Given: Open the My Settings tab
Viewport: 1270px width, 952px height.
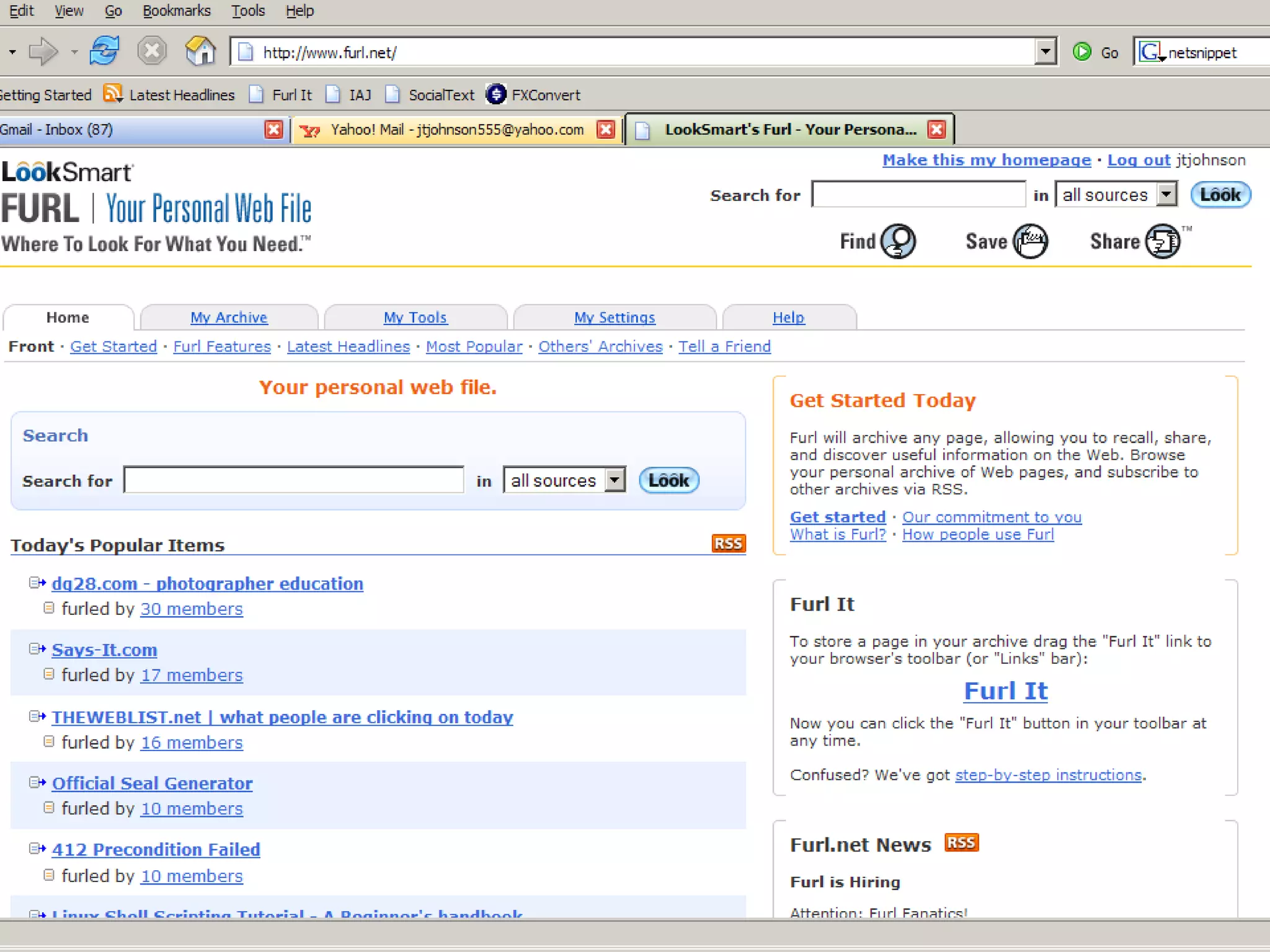Looking at the screenshot, I should (x=615, y=317).
